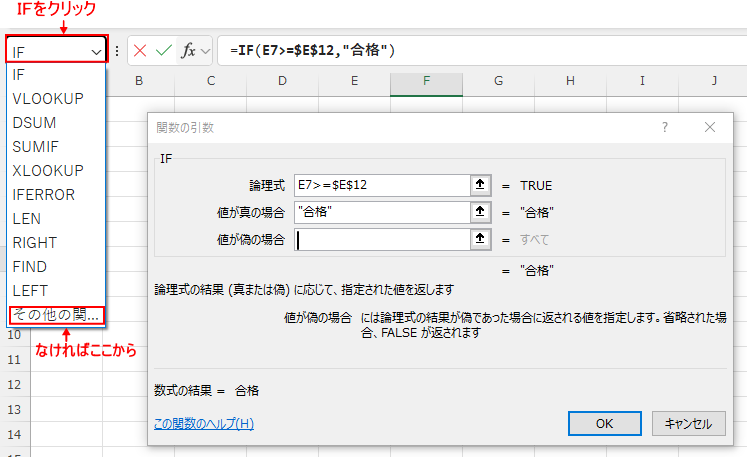Open the name box function dropdown arrow
The image size is (747, 457).
(x=96, y=52)
